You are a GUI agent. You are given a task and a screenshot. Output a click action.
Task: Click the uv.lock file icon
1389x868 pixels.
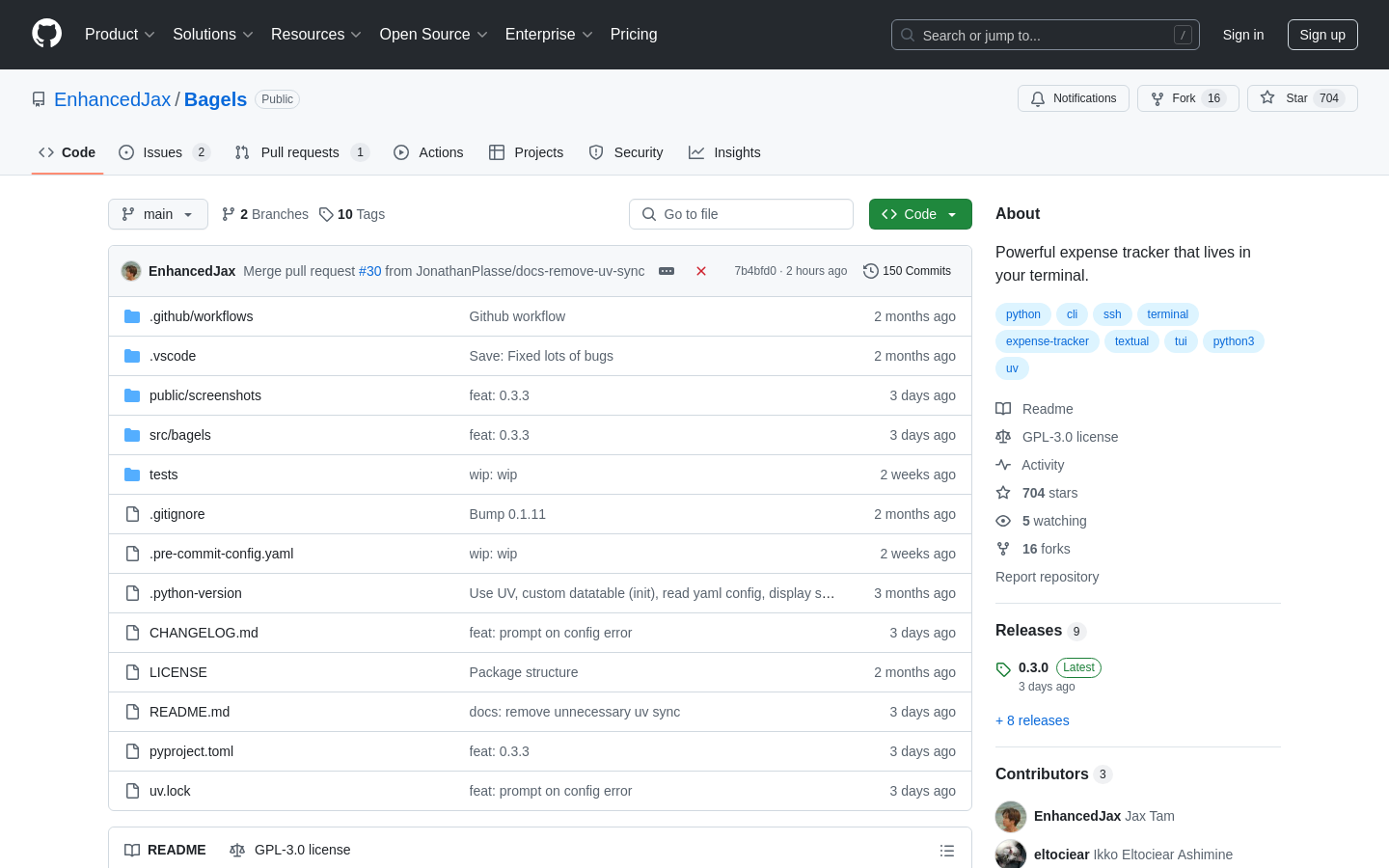pyautogui.click(x=132, y=791)
